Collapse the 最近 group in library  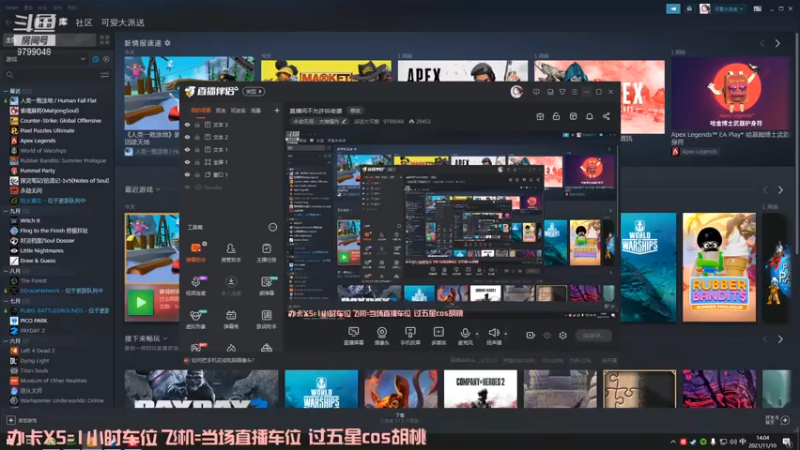coord(6,91)
